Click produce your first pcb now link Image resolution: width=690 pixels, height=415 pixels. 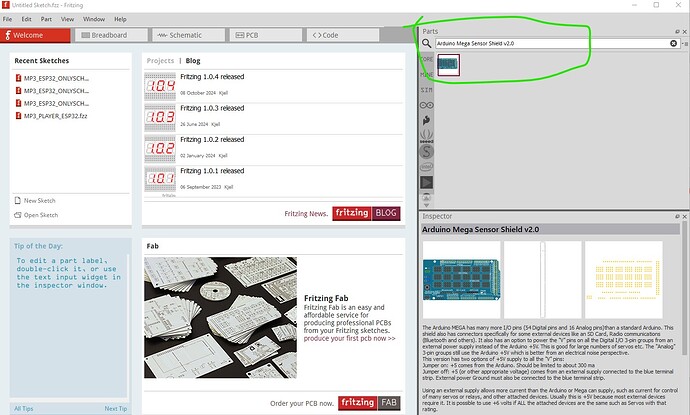349,338
